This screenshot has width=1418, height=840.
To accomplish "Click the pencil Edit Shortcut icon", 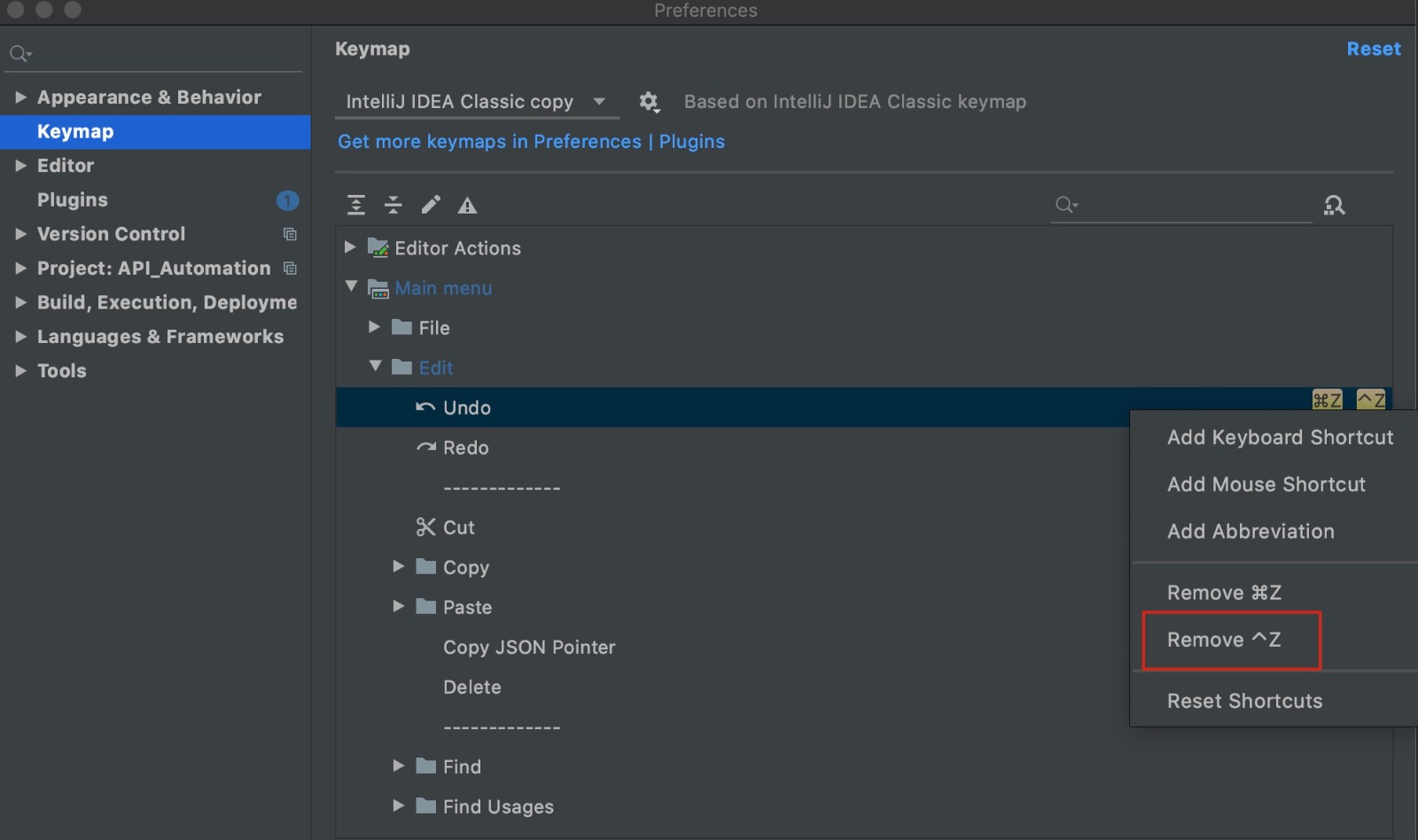I will pyautogui.click(x=431, y=206).
